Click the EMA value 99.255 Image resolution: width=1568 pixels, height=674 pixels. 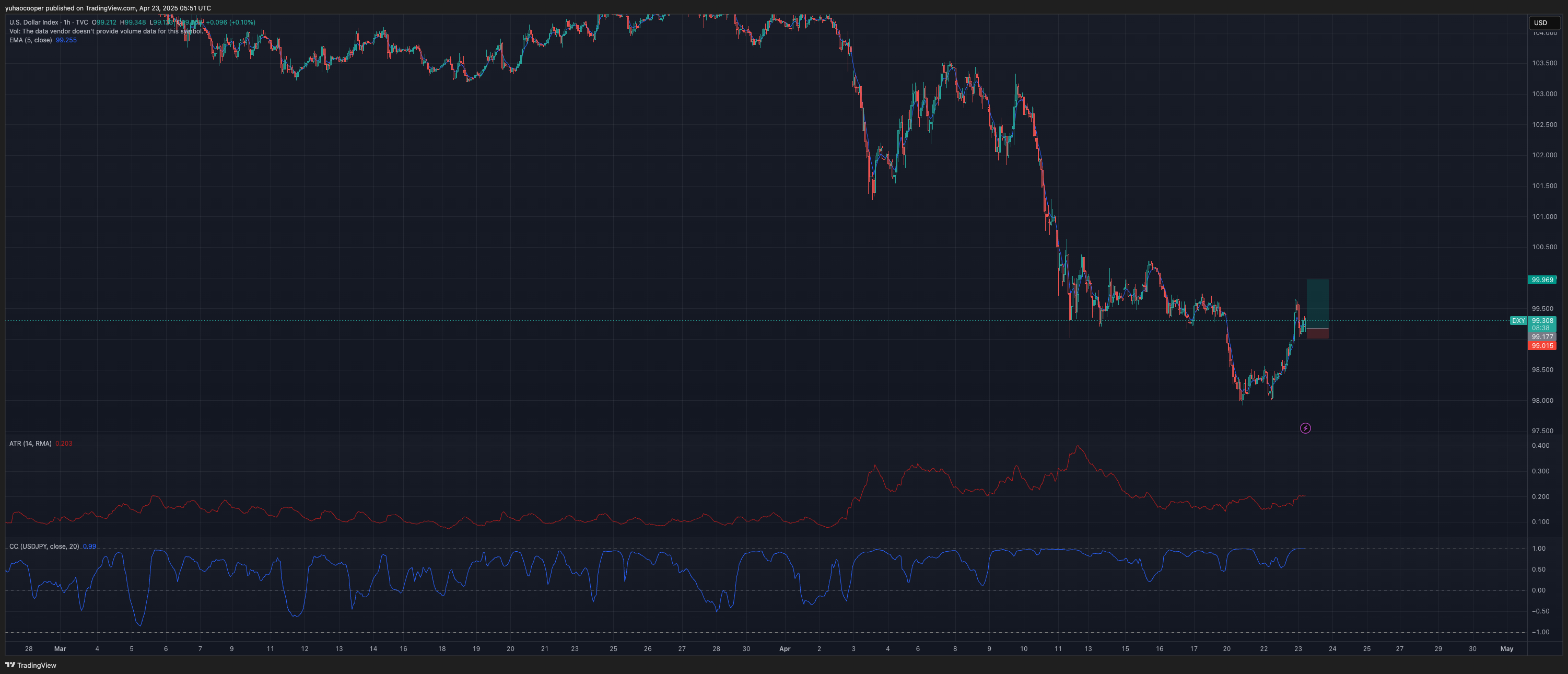(x=66, y=40)
